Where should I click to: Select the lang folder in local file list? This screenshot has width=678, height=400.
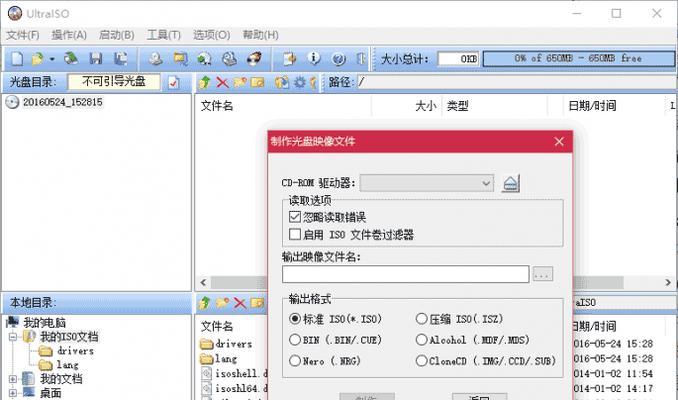tap(226, 359)
